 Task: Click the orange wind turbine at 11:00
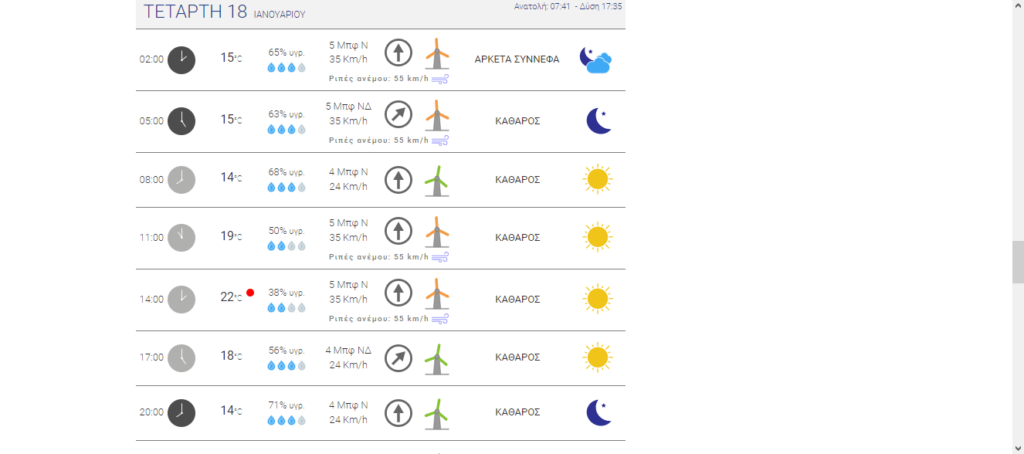click(435, 232)
